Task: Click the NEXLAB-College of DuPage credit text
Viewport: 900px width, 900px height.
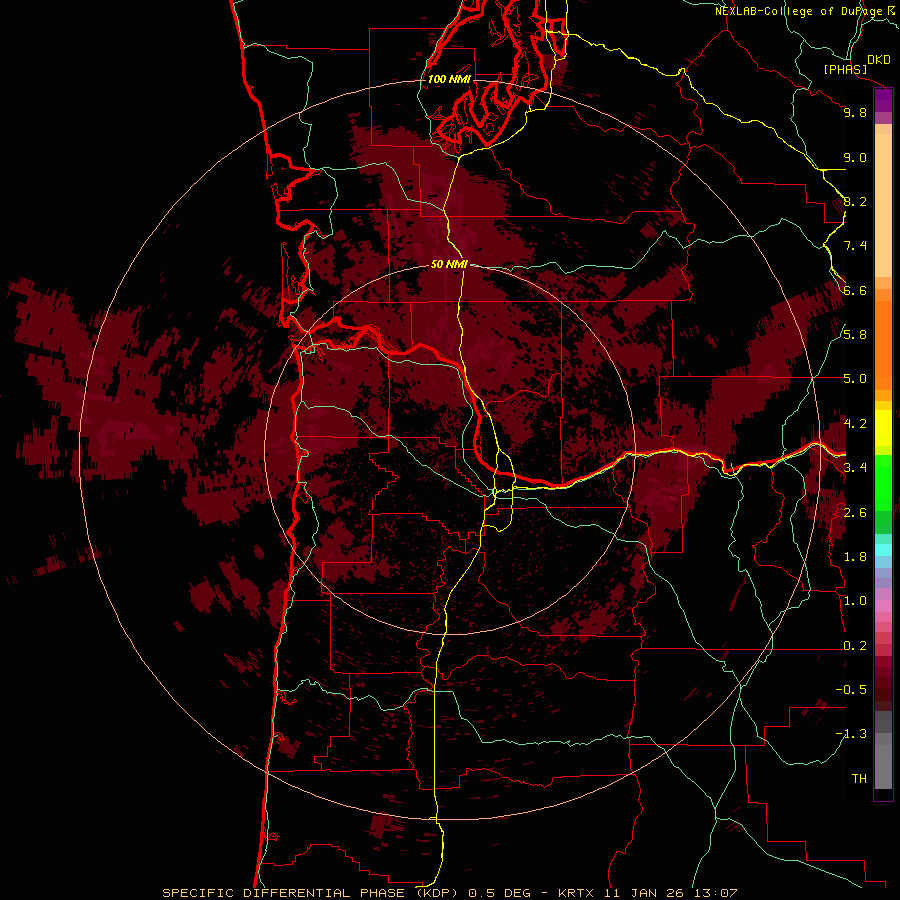Action: click(x=804, y=11)
